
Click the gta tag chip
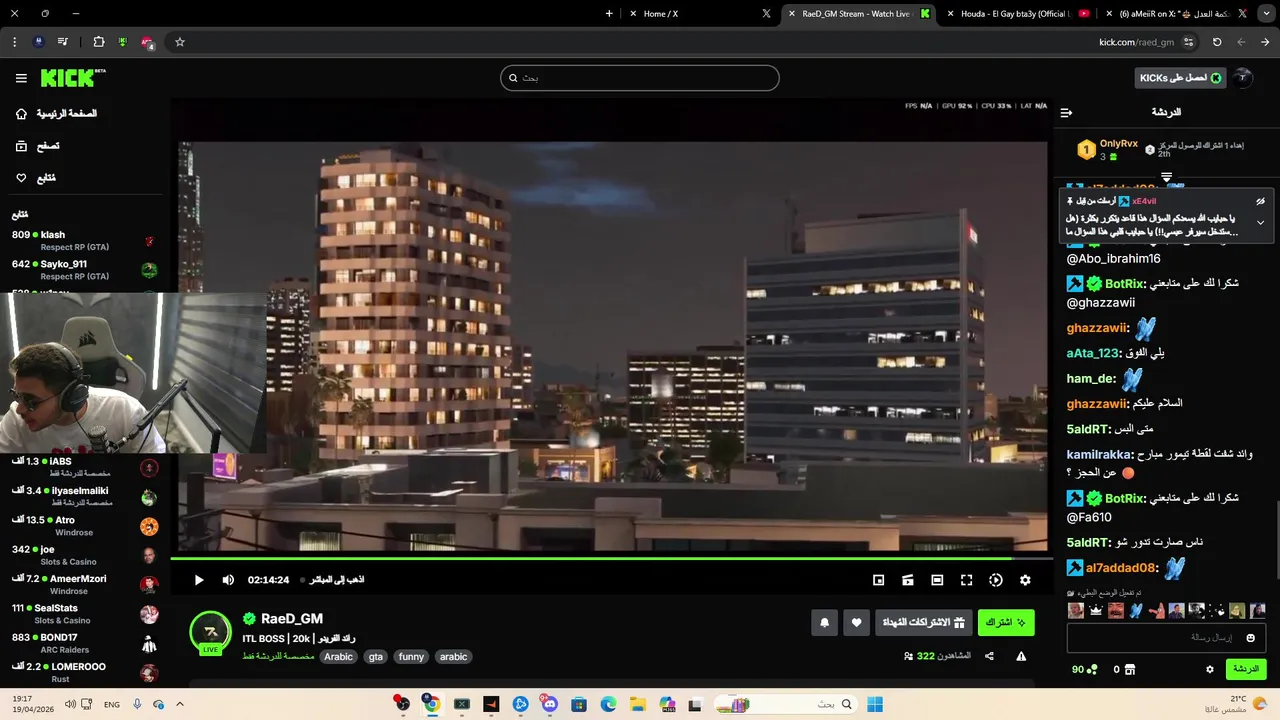point(375,657)
